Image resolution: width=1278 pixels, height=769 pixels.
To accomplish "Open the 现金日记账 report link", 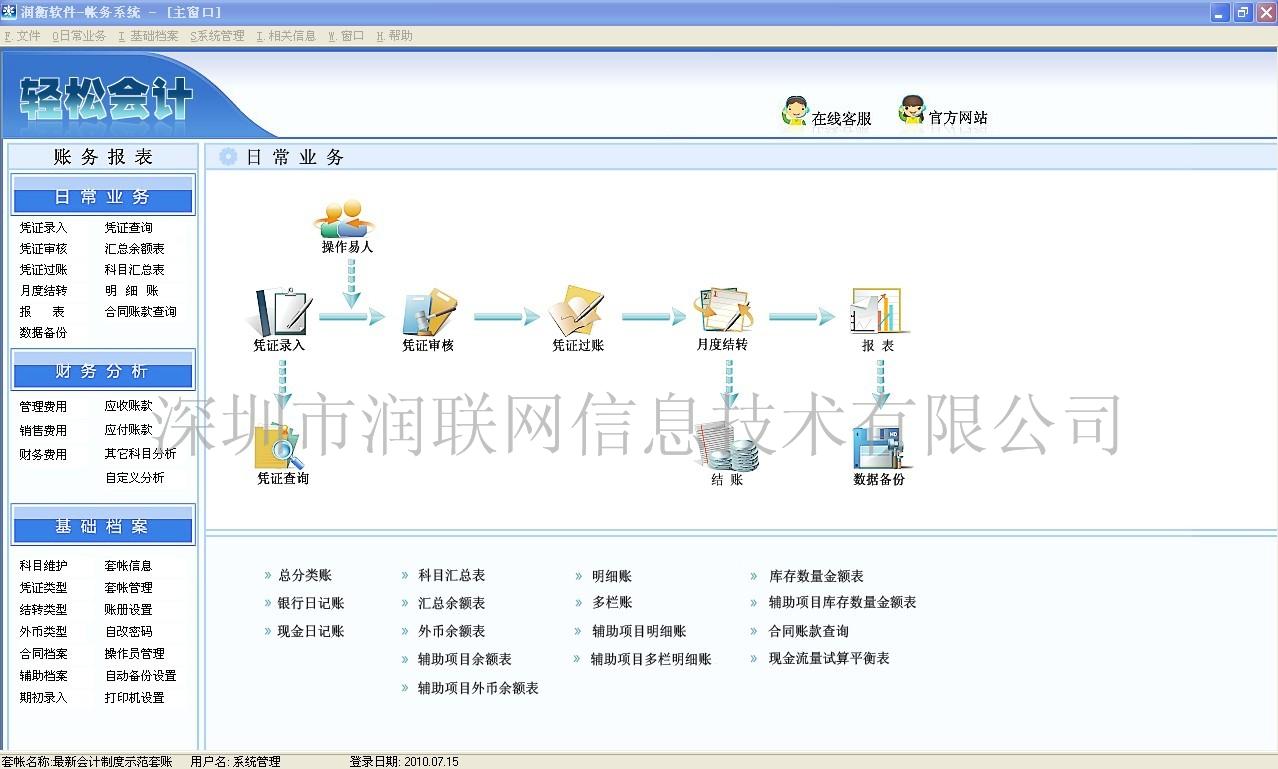I will point(310,631).
